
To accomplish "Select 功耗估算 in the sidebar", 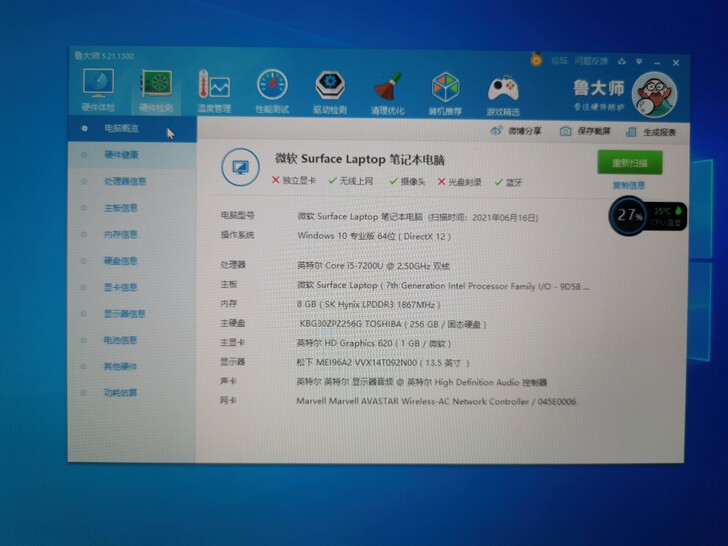I will pyautogui.click(x=132, y=392).
